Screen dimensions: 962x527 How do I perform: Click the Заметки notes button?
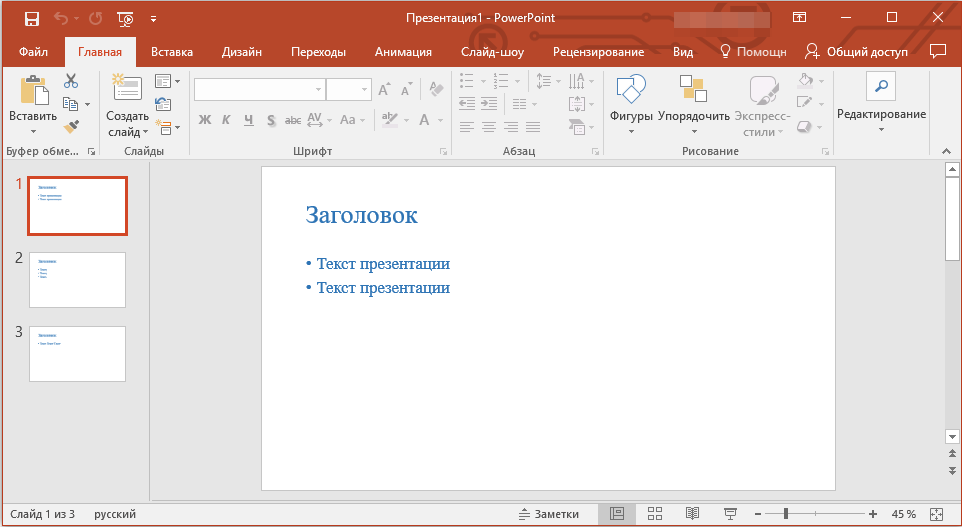tap(549, 514)
